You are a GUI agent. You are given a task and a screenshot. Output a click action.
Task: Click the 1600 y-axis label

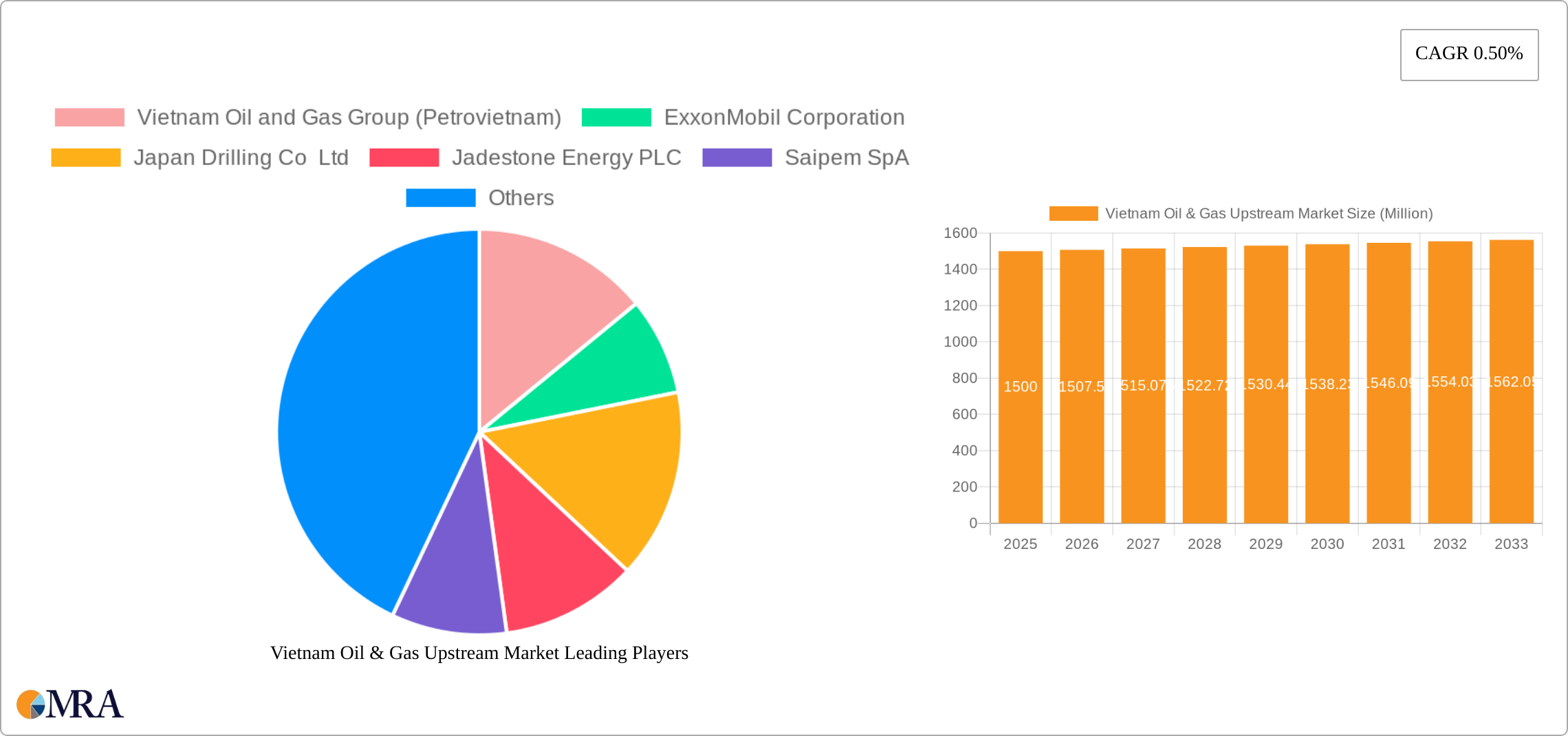click(x=960, y=233)
